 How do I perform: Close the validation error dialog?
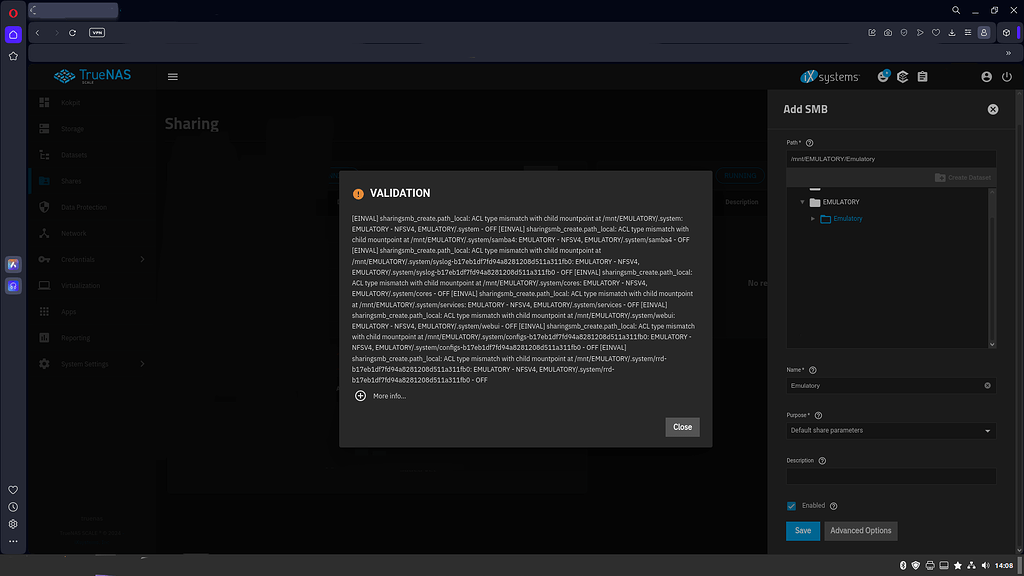[682, 427]
